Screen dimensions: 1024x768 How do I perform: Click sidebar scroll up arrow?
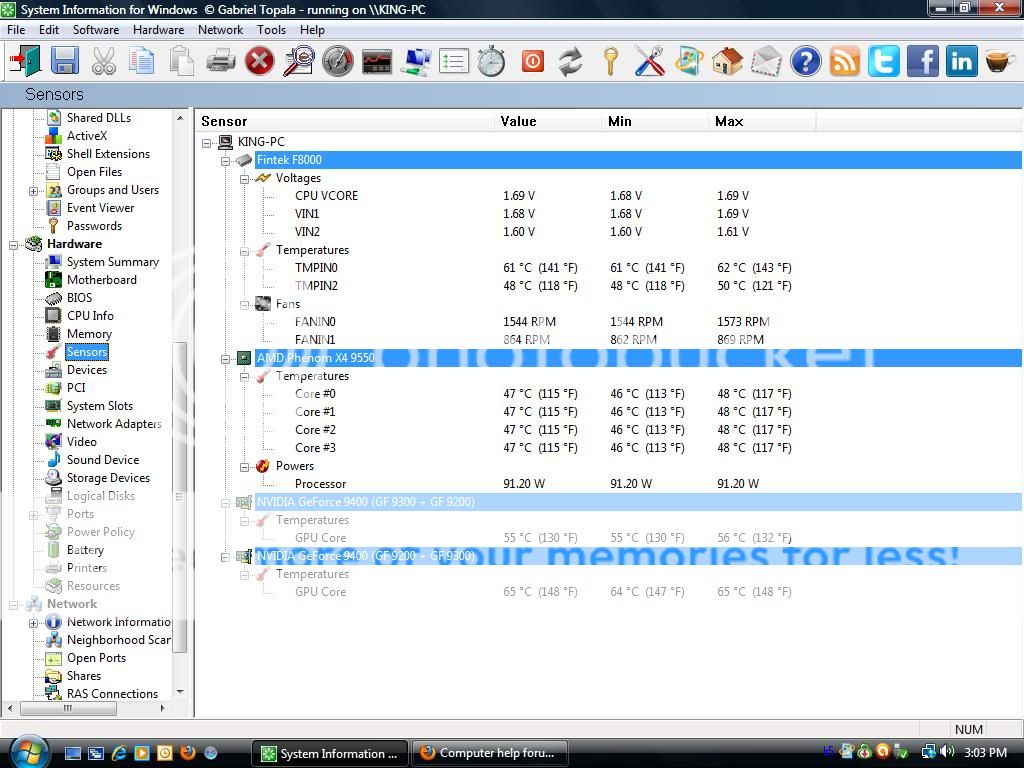[180, 118]
